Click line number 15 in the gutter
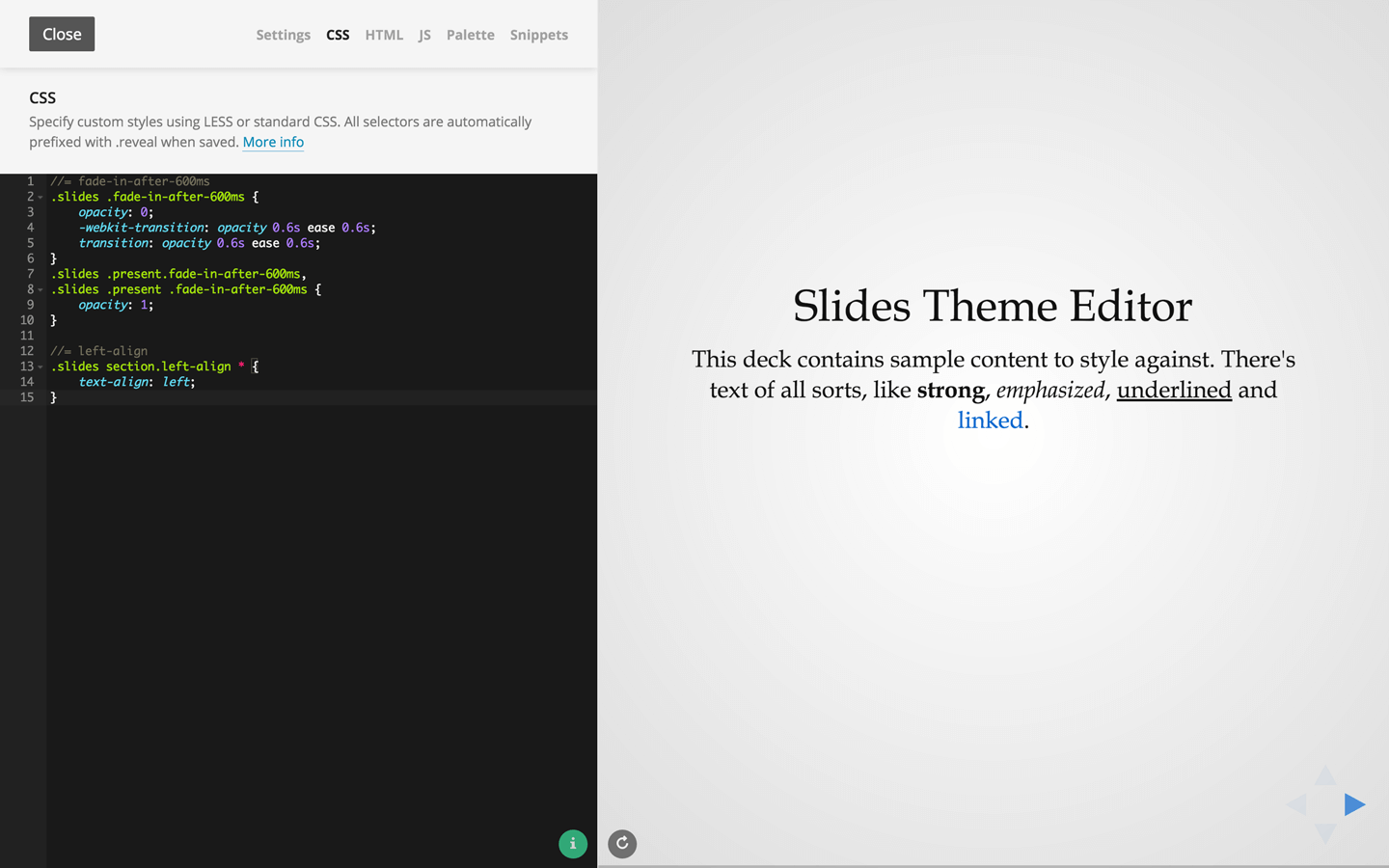Screen dimensions: 1389x868 27,397
